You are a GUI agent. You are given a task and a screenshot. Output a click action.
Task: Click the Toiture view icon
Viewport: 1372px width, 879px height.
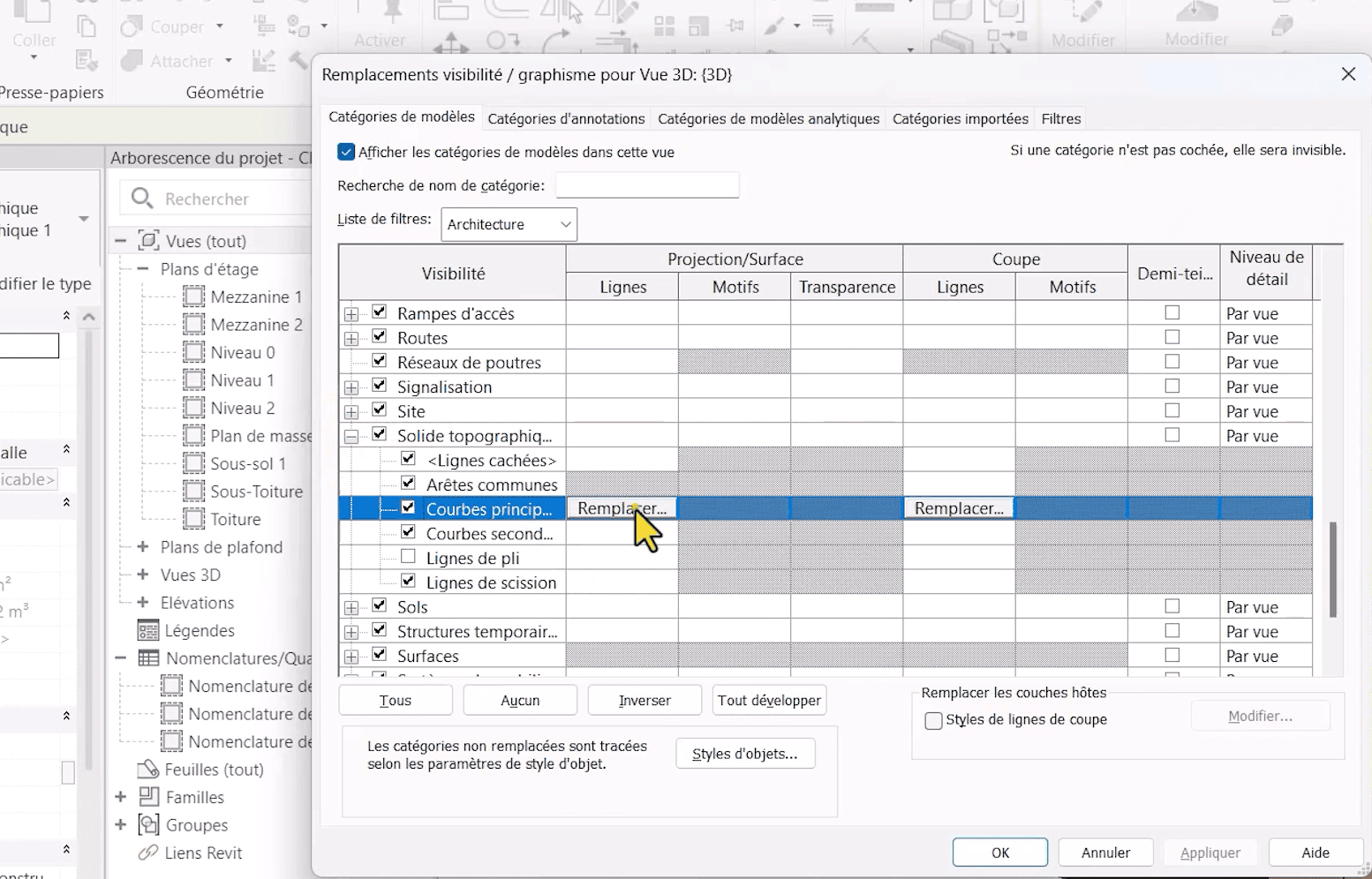pos(193,519)
